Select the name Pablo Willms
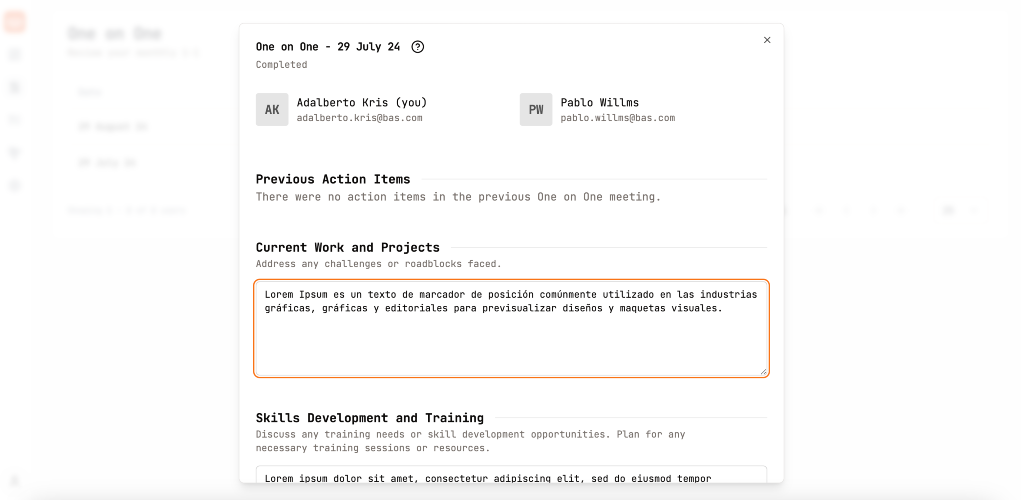 (600, 102)
